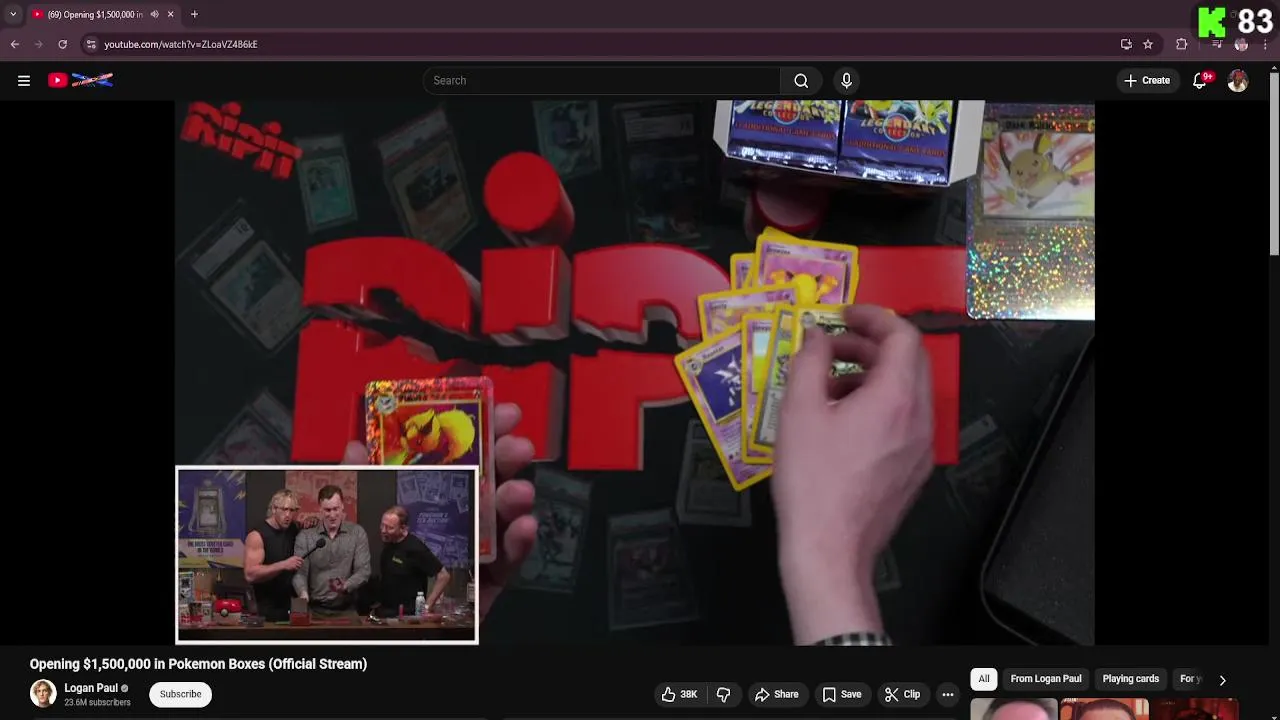Screen dimensions: 1280x720
Task: Open browser extensions puzzle icon
Action: click(x=1181, y=44)
